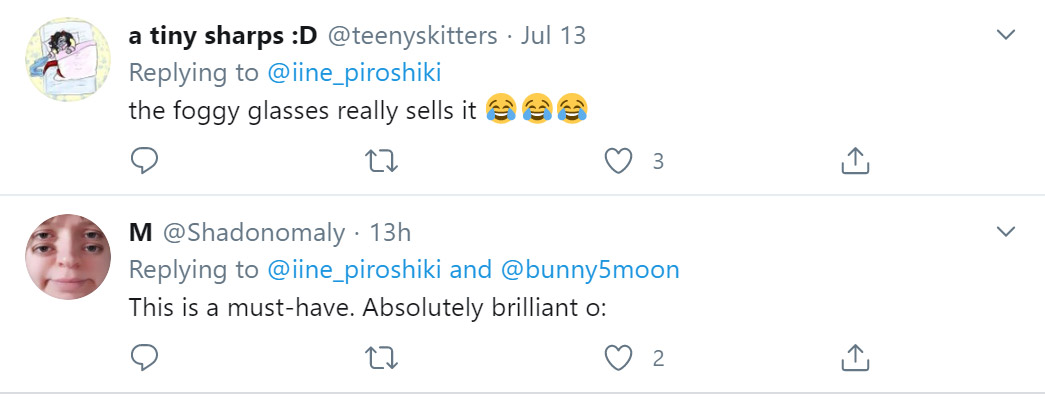Open the @Shadonomaly handle
The height and width of the screenshot is (399, 1045).
[x=254, y=233]
